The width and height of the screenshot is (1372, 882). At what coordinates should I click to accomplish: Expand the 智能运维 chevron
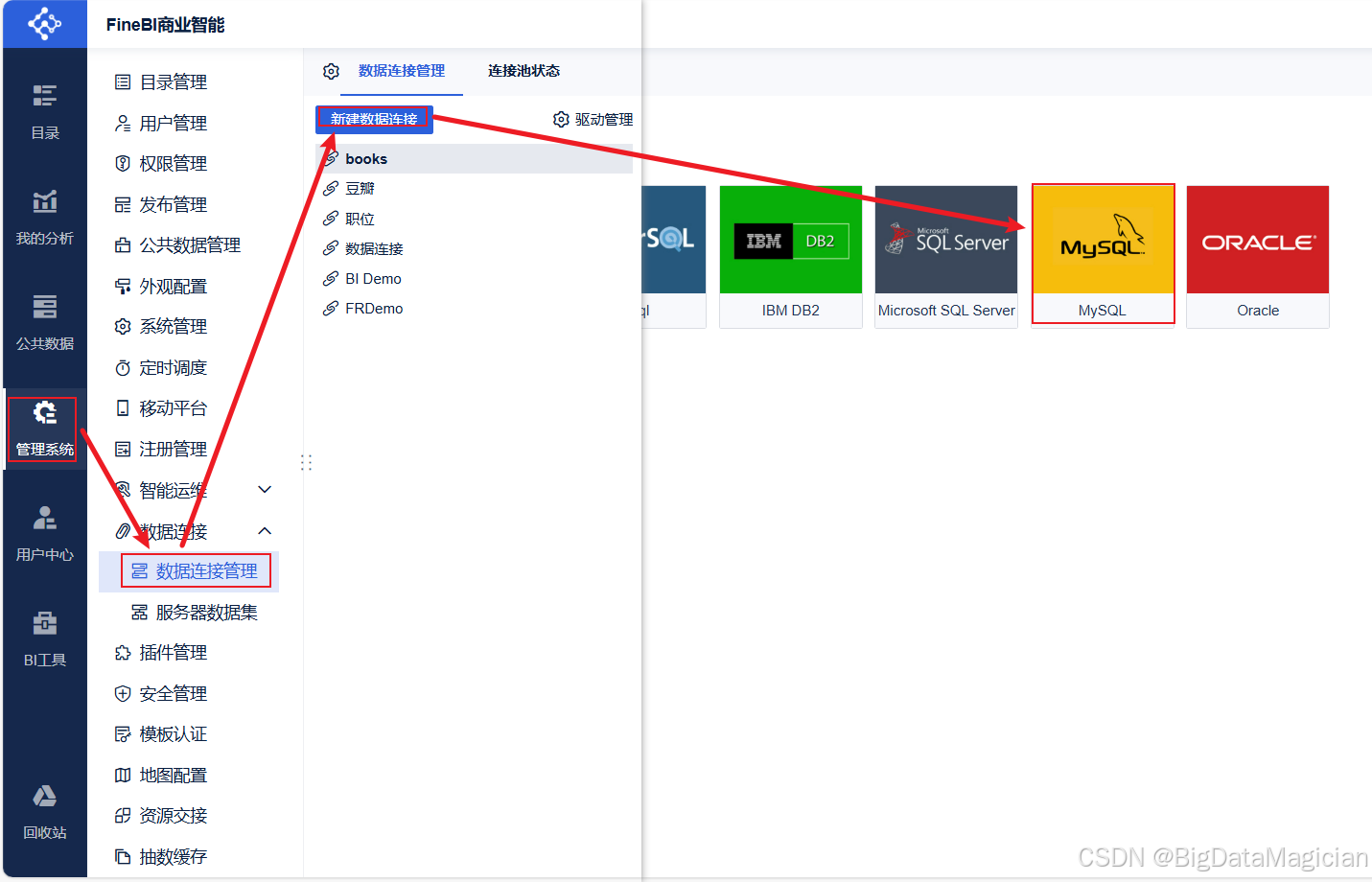266,490
